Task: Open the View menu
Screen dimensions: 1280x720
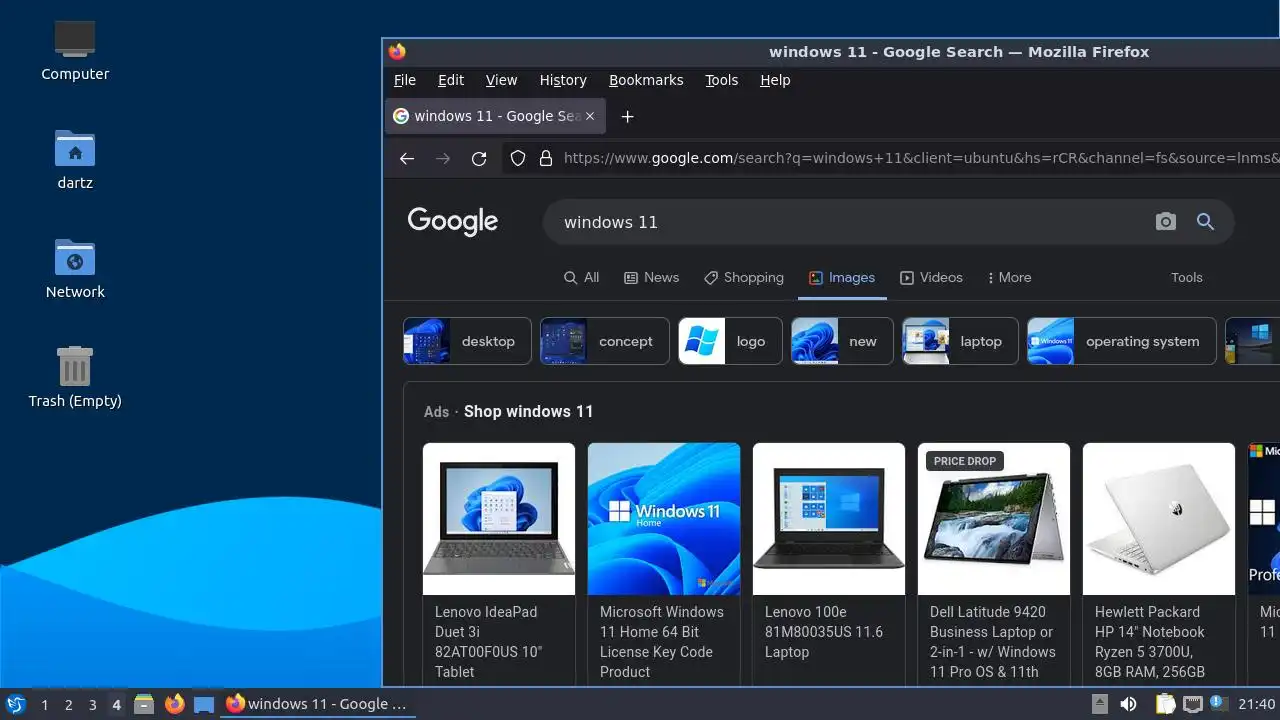Action: 501,80
